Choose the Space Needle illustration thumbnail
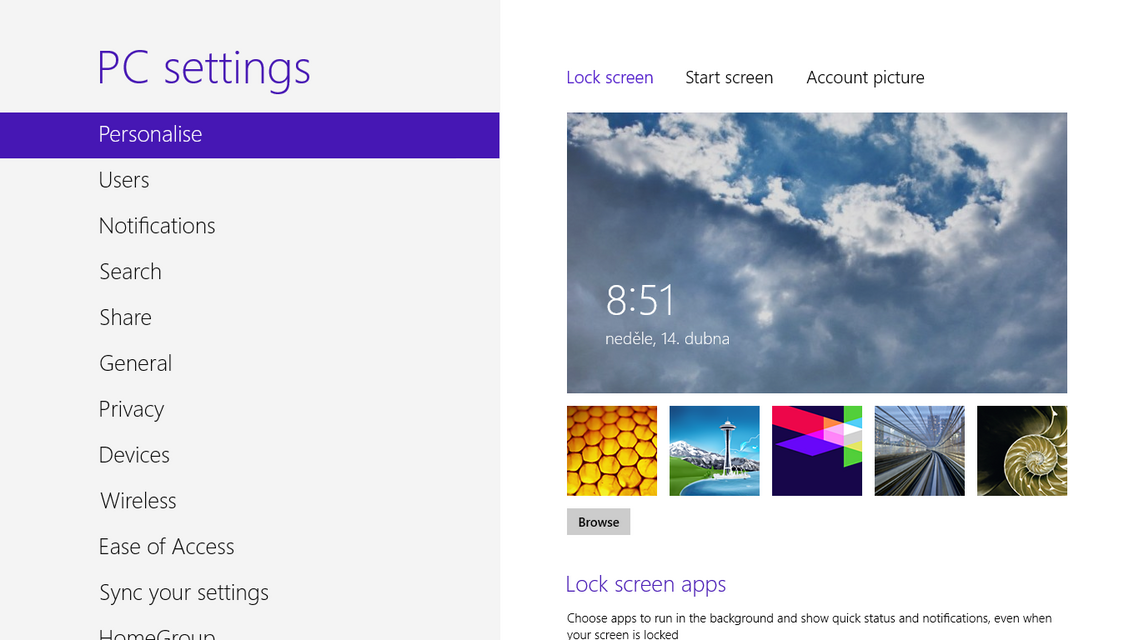Screen dimensions: 1139x640 [x=714, y=451]
